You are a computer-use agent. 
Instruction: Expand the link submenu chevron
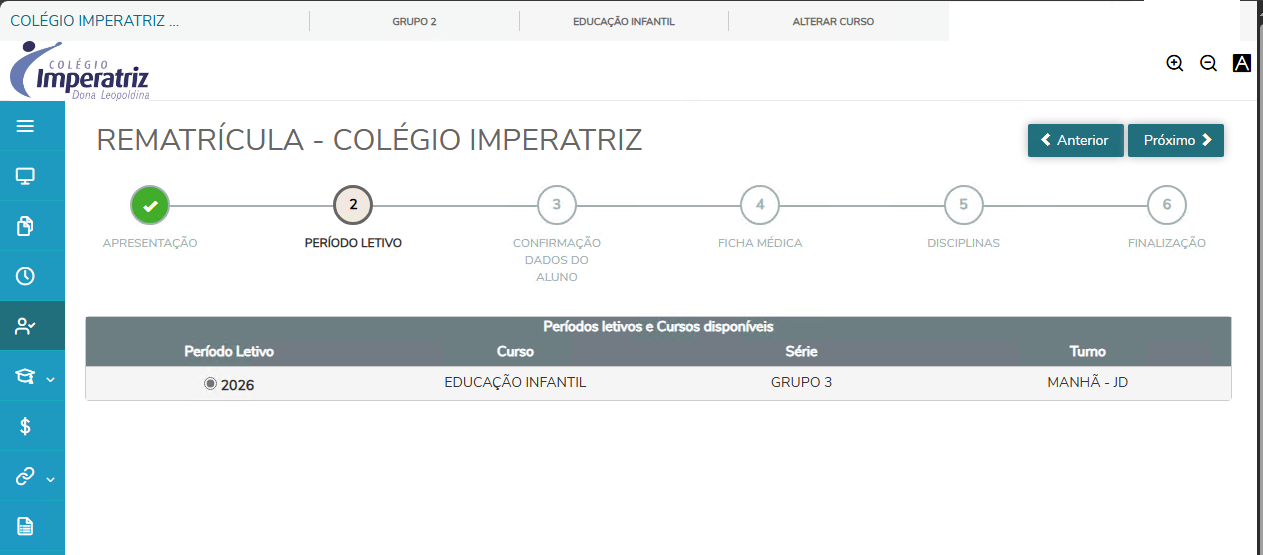tap(50, 479)
